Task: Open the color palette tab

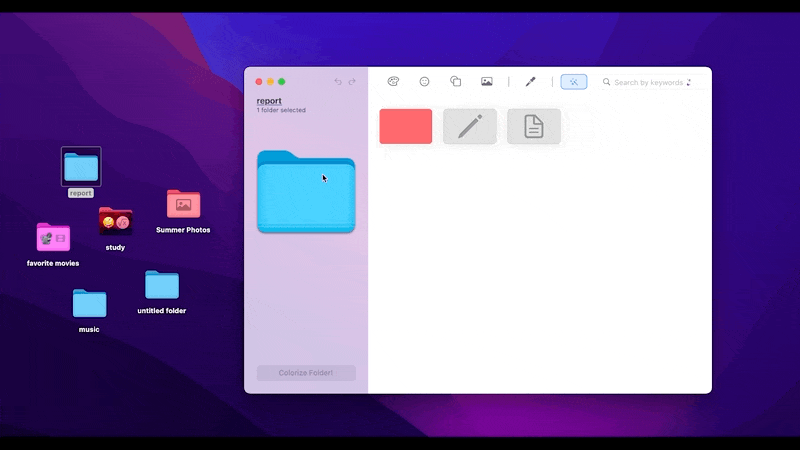Action: [x=393, y=82]
